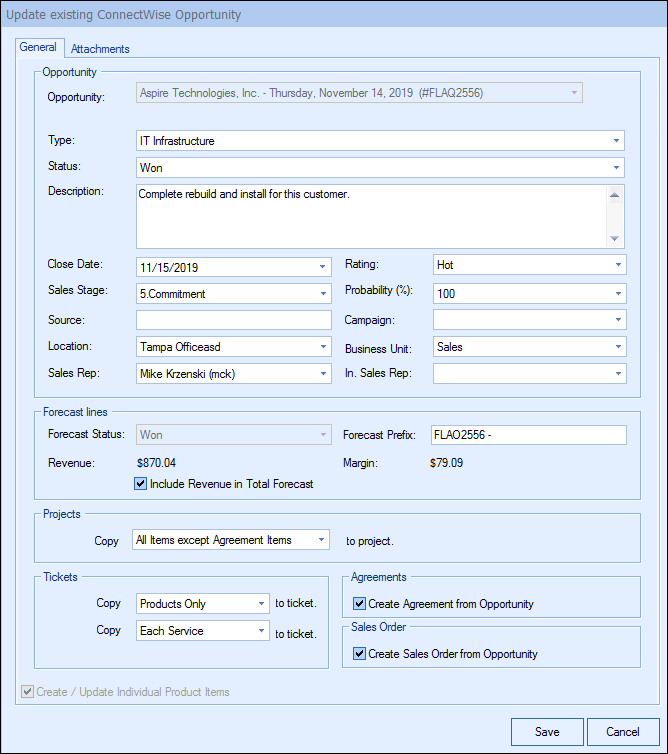The width and height of the screenshot is (668, 754).
Task: Open the Type dropdown showing IT Infrastructure
Action: [617, 141]
